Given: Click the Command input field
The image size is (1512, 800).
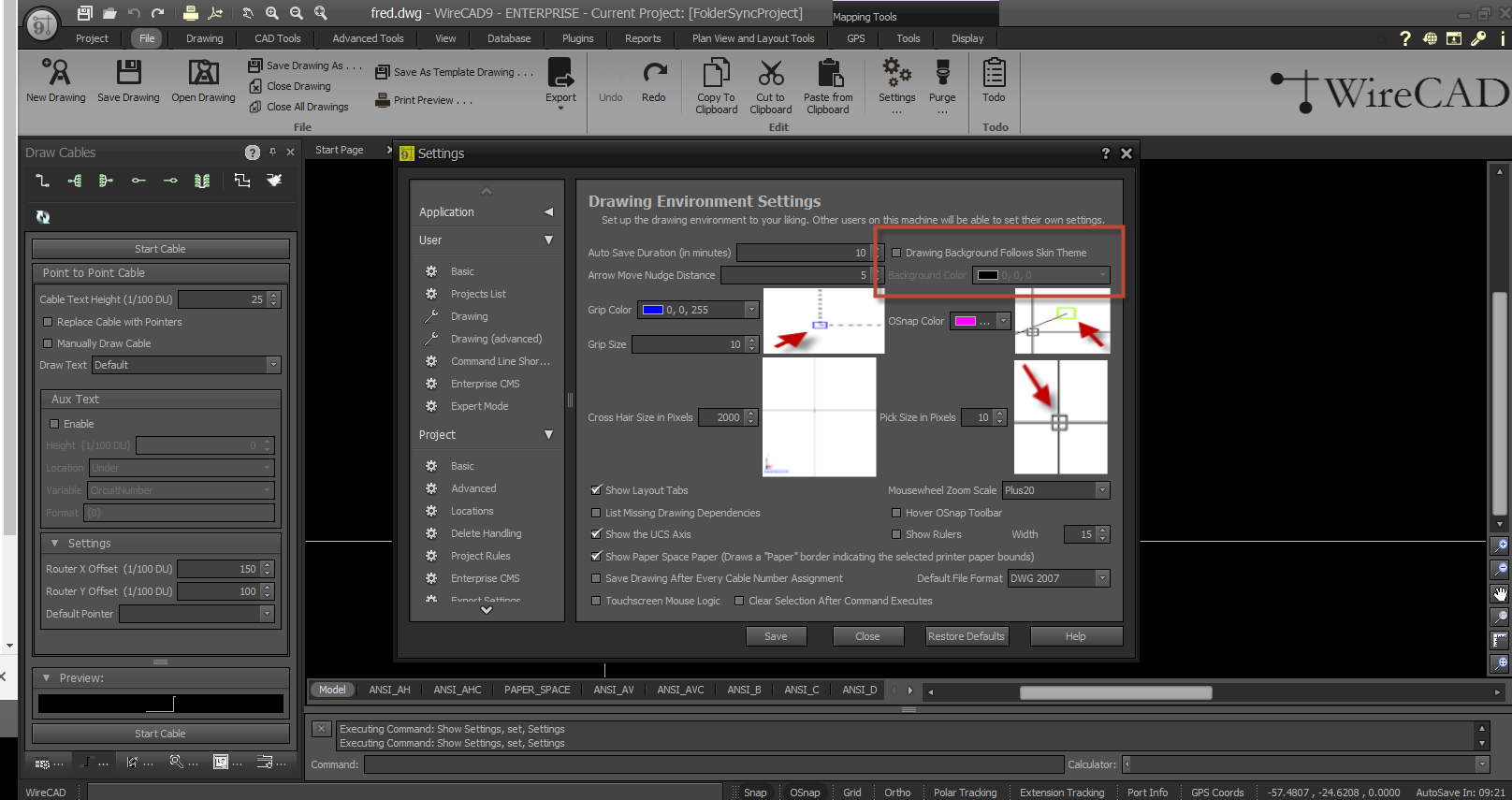Looking at the screenshot, I should click(714, 764).
